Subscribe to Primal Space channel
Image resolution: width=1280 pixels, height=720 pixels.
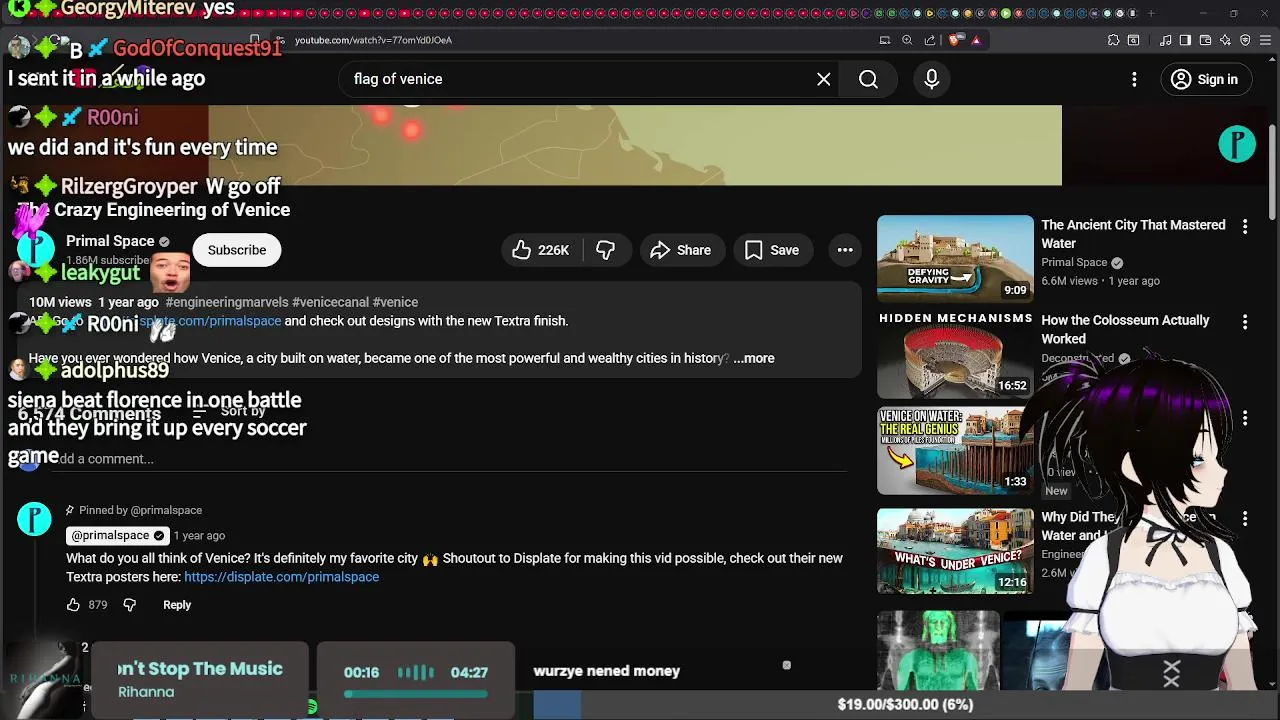click(x=237, y=250)
